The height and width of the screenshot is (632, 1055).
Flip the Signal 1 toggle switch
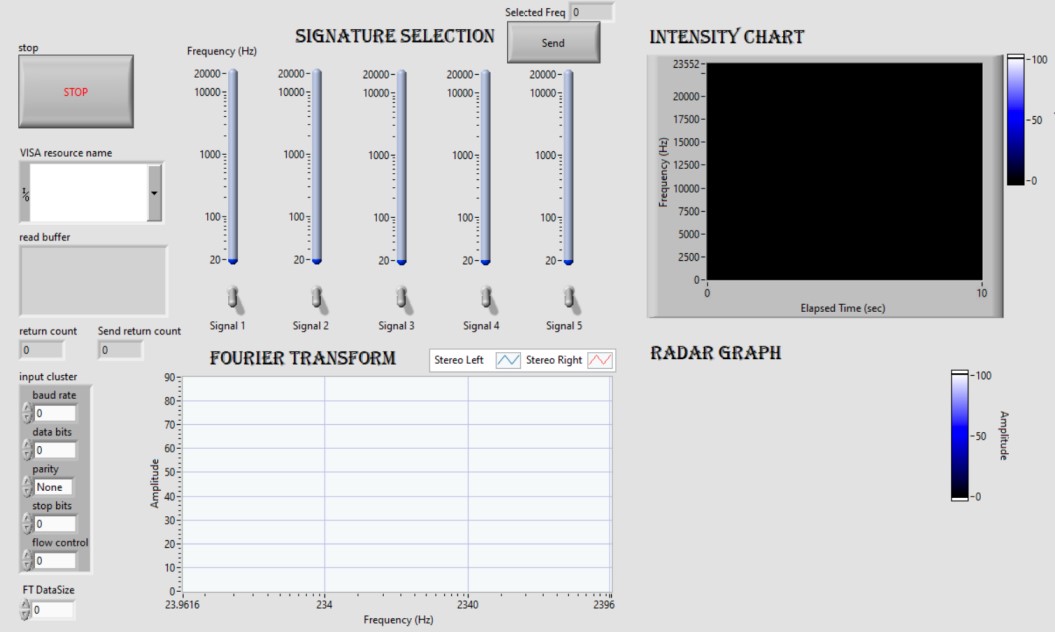click(x=233, y=299)
